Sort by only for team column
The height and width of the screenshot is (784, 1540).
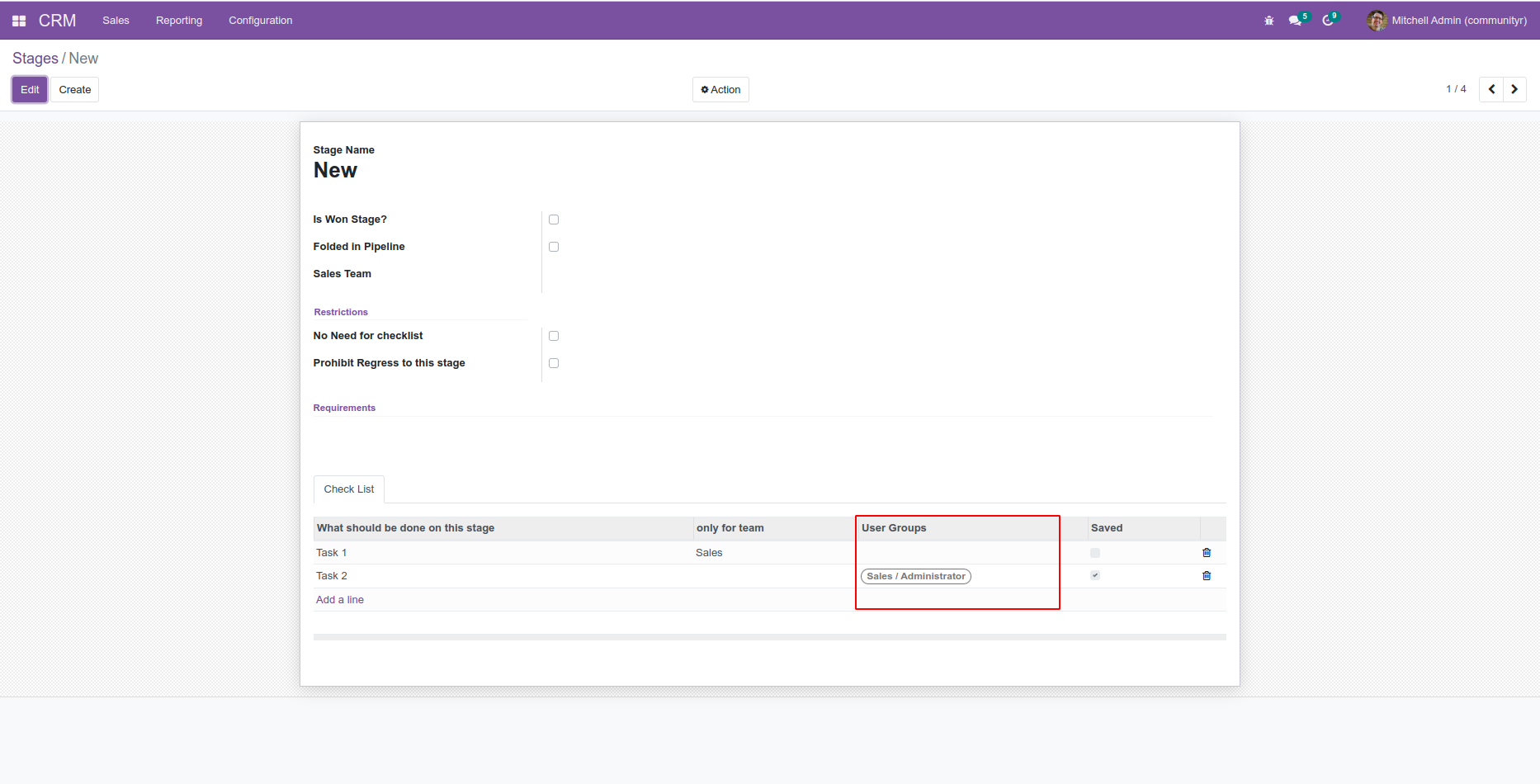tap(774, 528)
